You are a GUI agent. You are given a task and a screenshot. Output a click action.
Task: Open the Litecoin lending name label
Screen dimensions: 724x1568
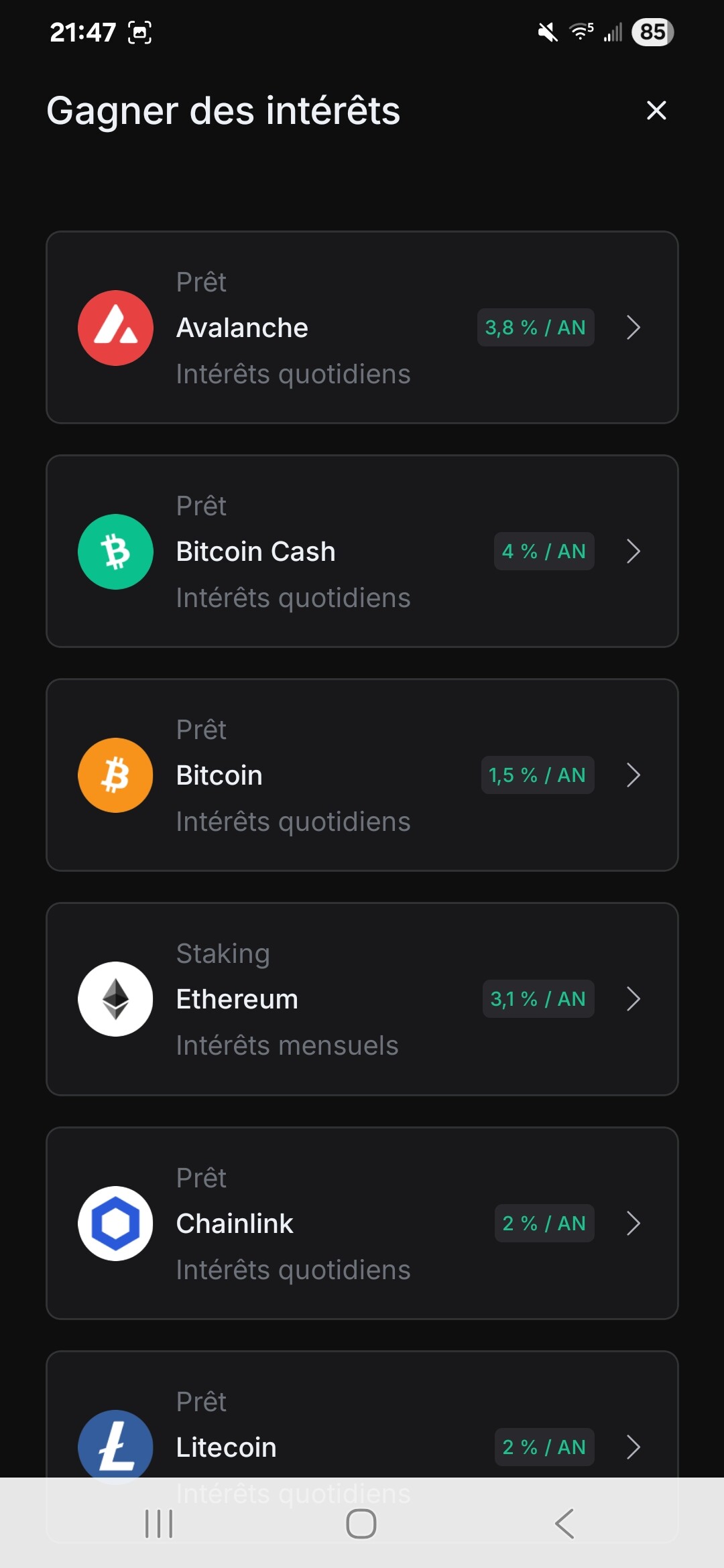[226, 1447]
